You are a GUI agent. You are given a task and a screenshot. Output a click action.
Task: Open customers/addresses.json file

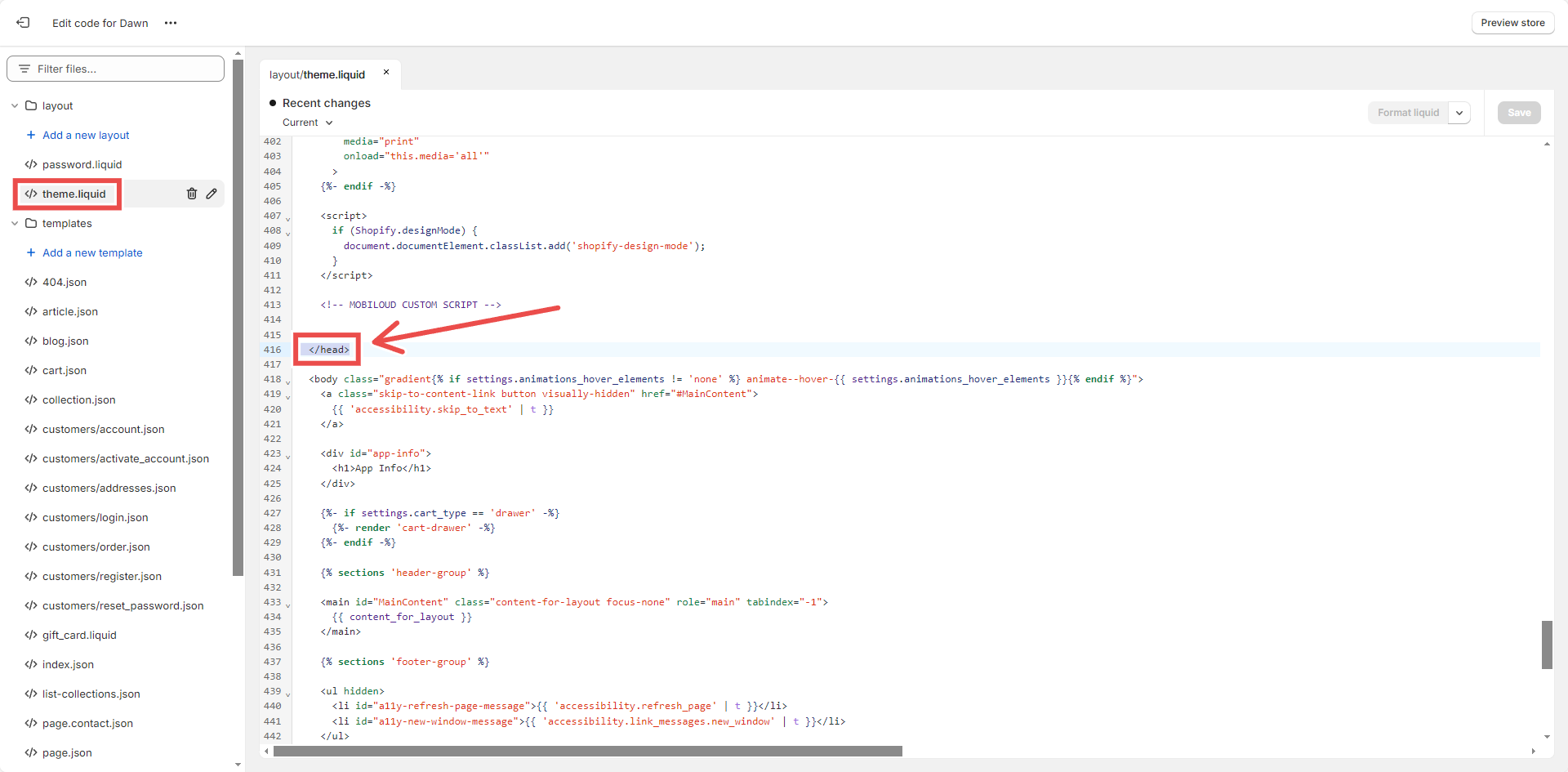coord(109,488)
